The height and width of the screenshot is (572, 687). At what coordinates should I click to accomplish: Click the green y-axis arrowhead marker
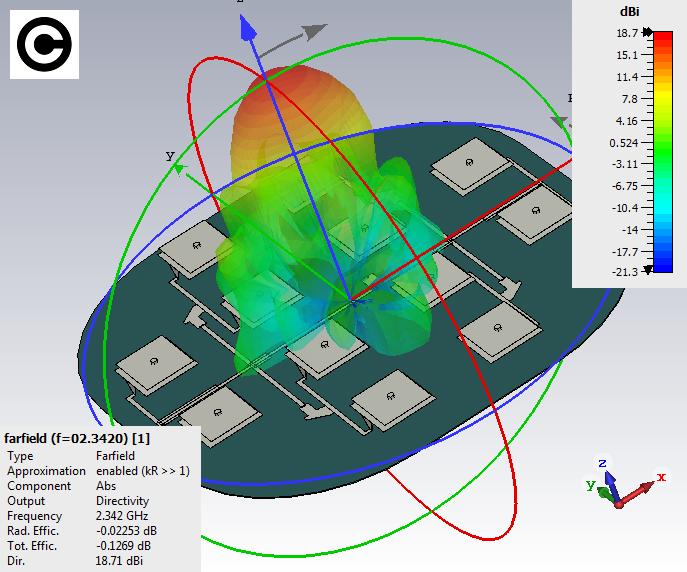point(178,168)
